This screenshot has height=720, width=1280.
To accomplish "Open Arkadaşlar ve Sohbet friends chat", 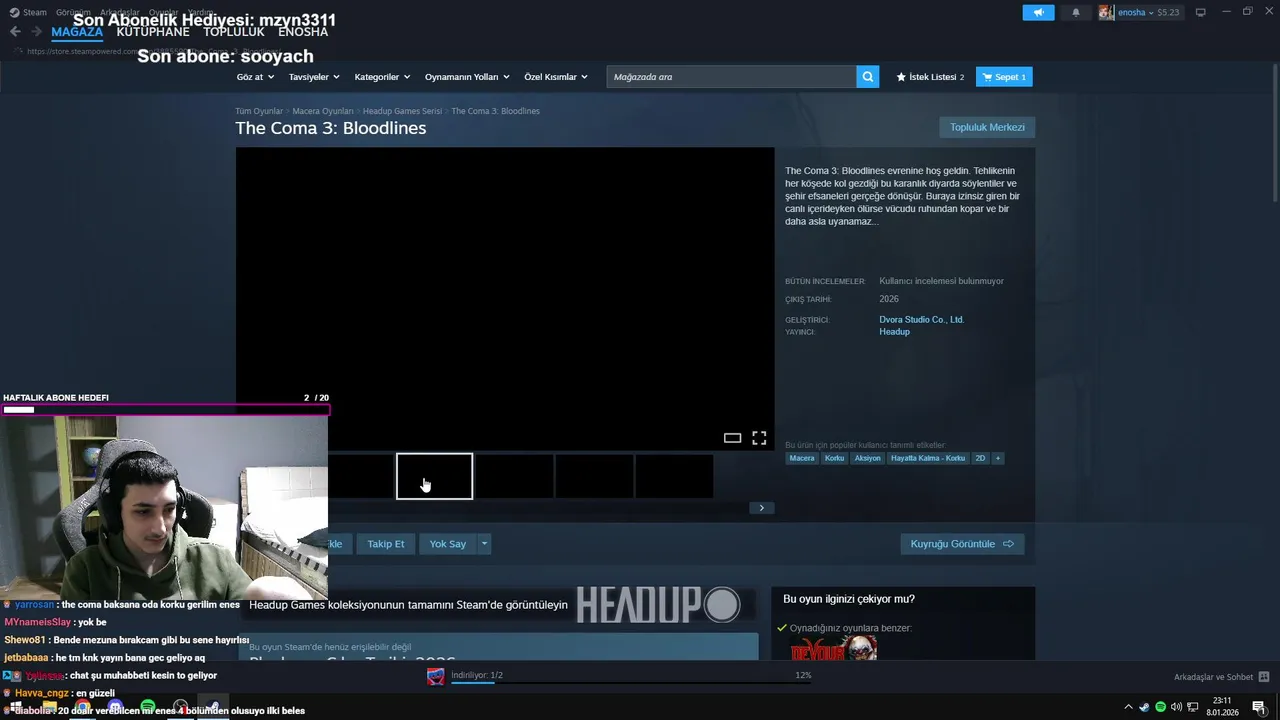I will pos(1221,677).
